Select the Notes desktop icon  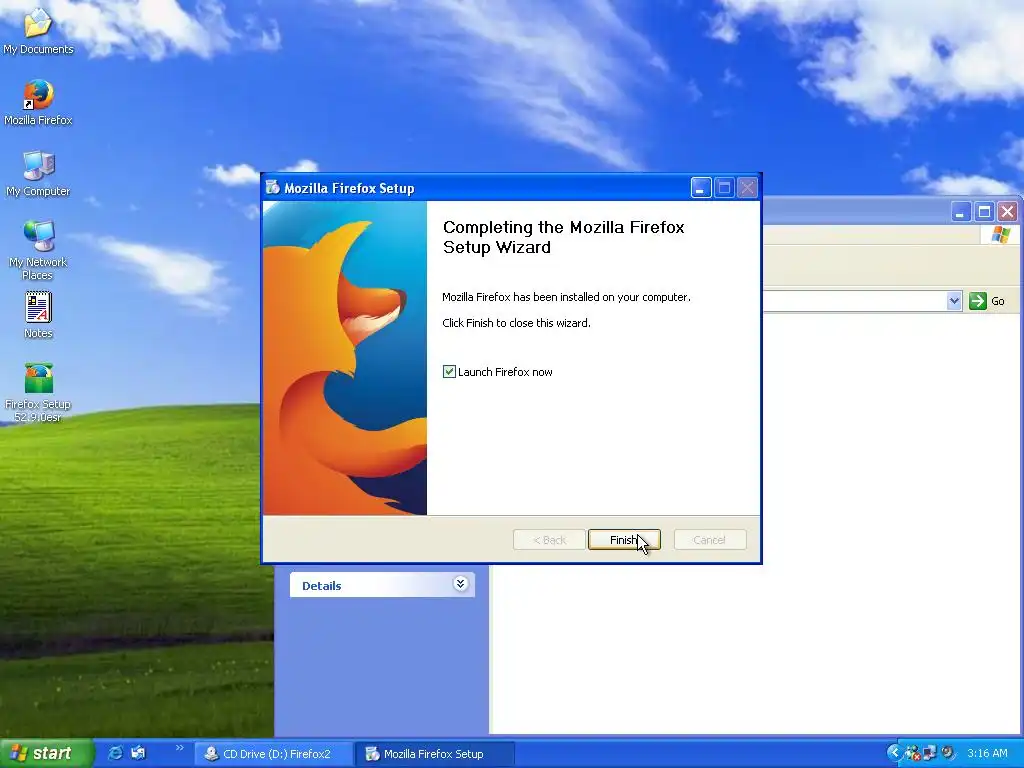coord(38,315)
